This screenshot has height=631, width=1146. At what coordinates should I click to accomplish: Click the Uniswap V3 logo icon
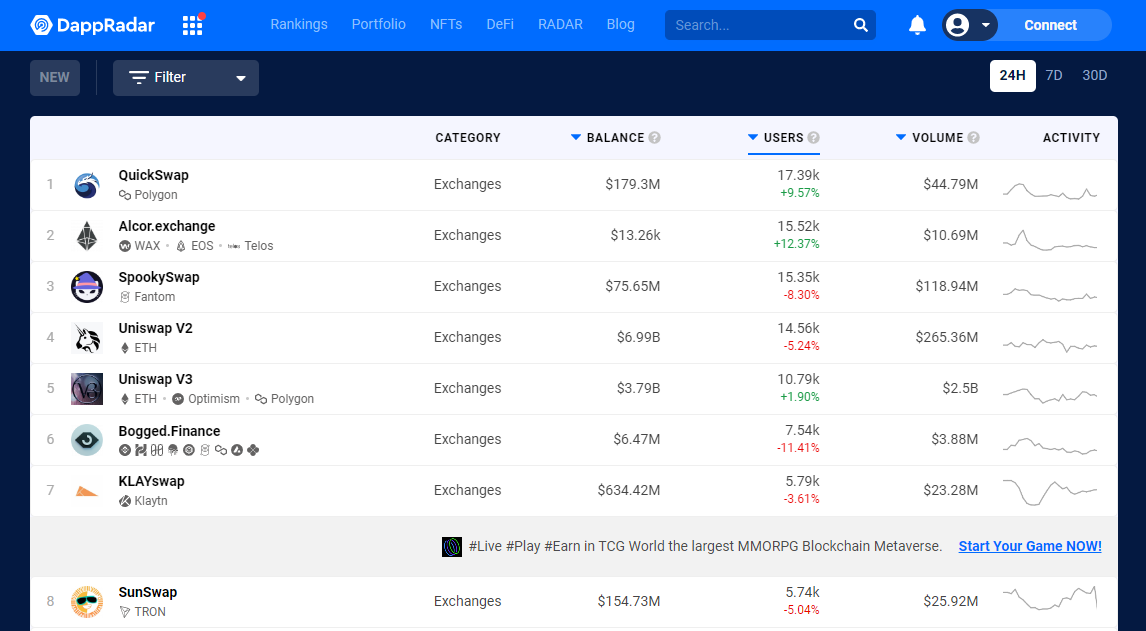87,389
